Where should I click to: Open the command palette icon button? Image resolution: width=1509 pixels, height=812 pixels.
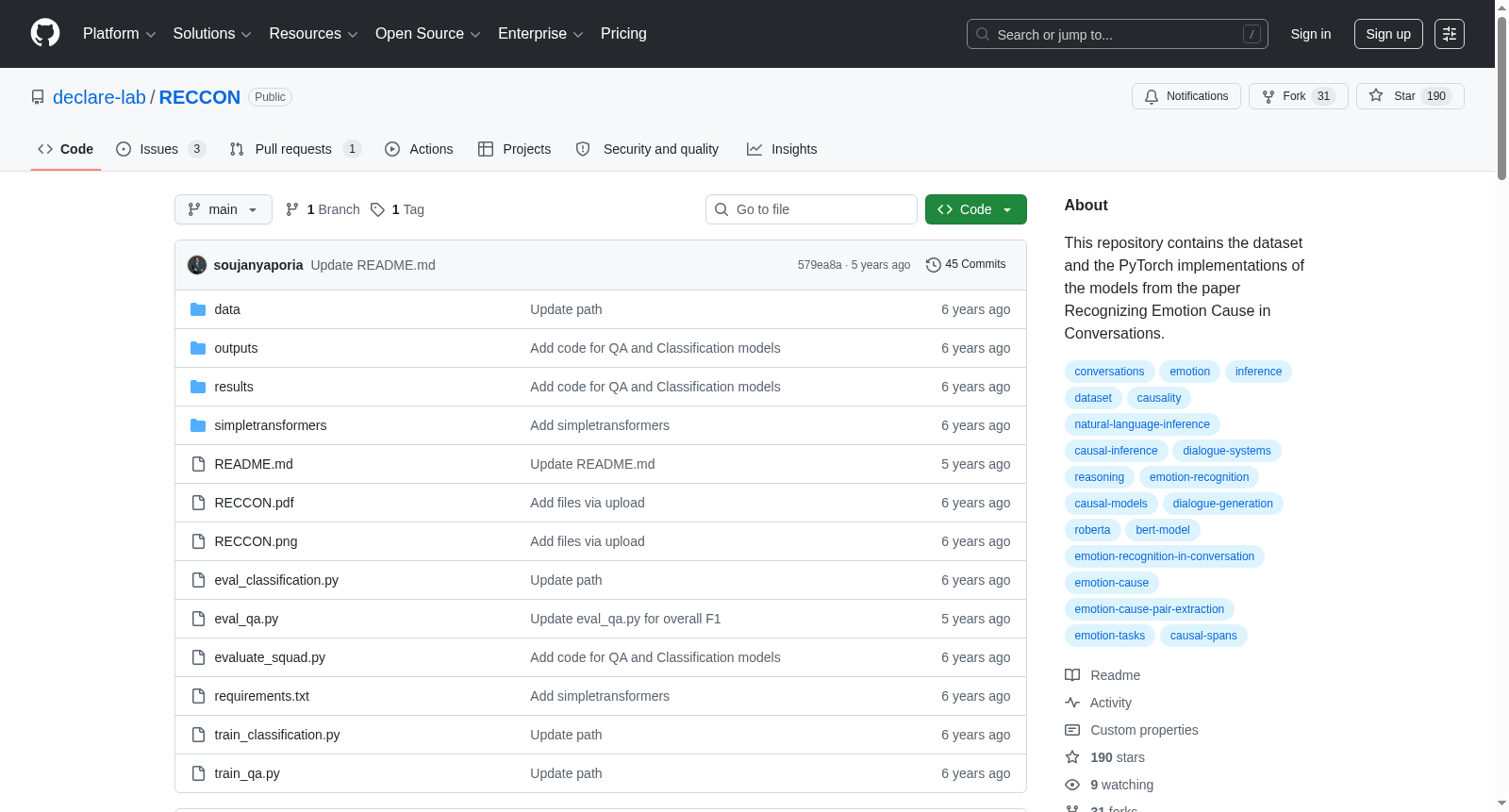pos(1450,34)
